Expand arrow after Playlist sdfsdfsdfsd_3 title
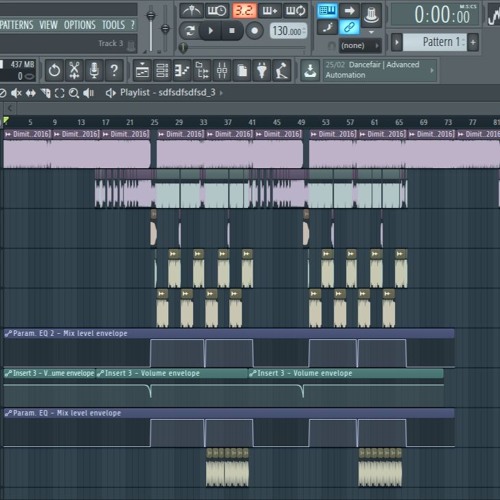The width and height of the screenshot is (500, 500). (x=221, y=93)
